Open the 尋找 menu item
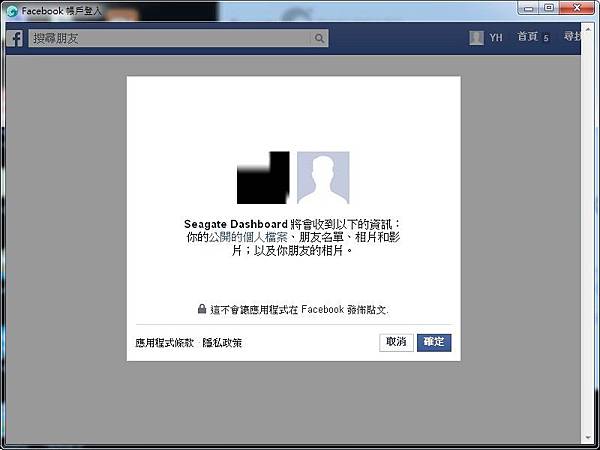Viewport: 600px width, 450px height. tap(572, 36)
